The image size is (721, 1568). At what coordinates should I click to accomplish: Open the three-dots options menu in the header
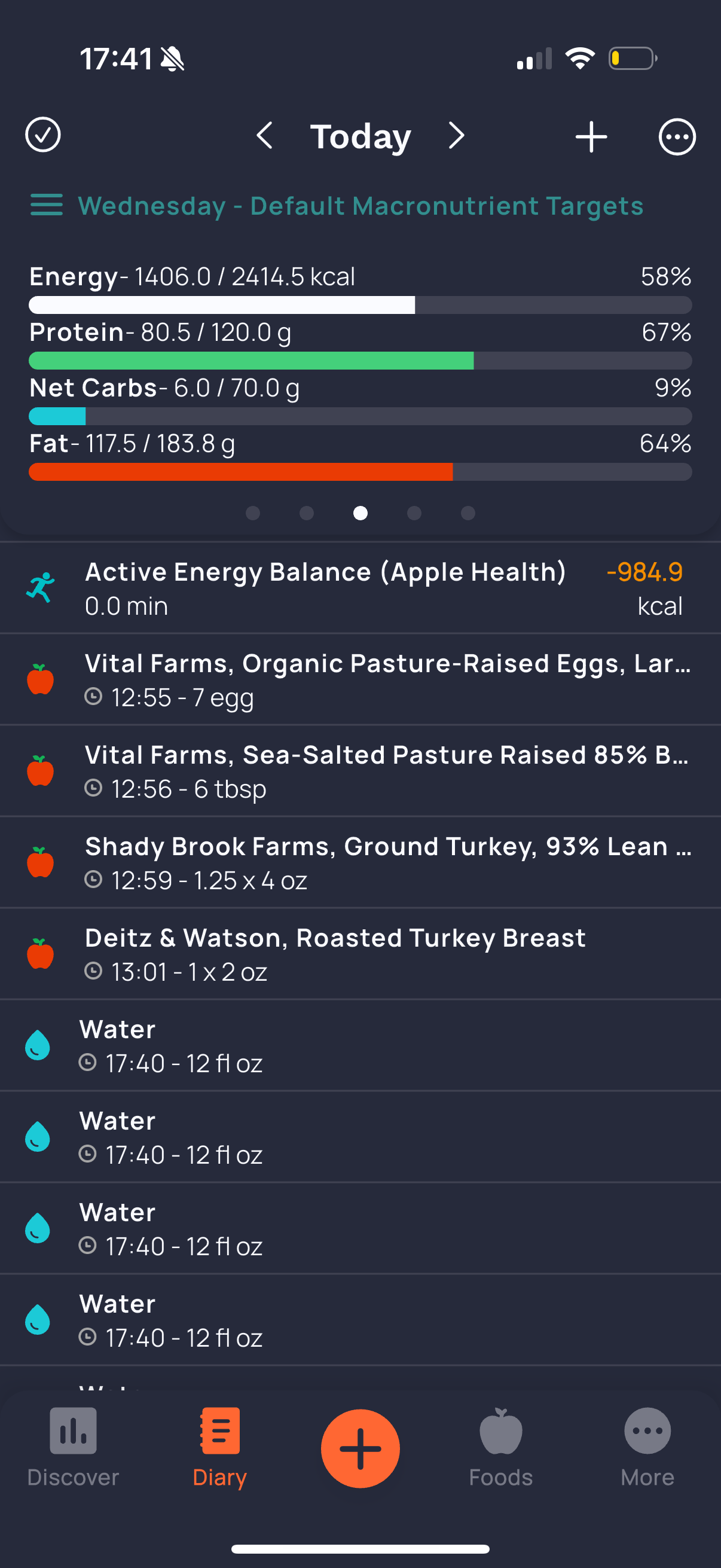(677, 136)
